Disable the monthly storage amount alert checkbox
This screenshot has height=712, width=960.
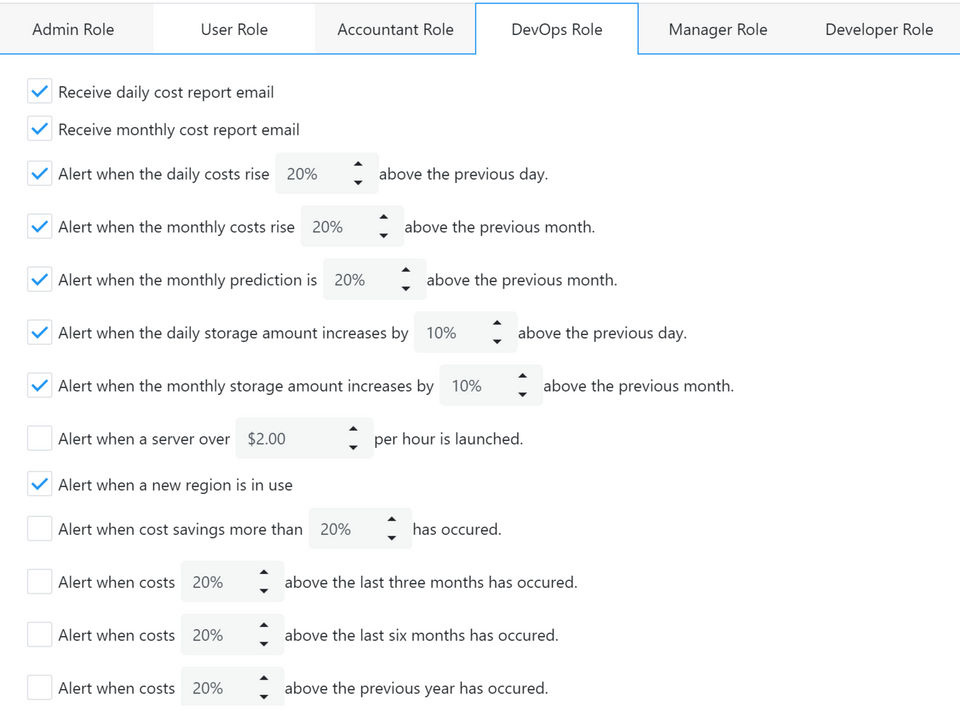[39, 386]
